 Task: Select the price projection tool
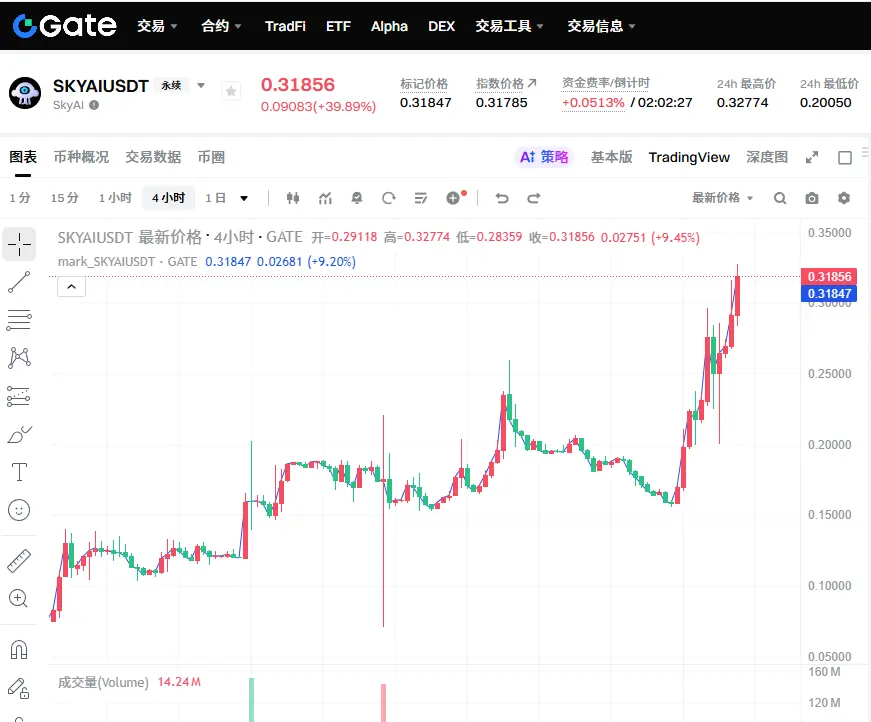click(19, 397)
